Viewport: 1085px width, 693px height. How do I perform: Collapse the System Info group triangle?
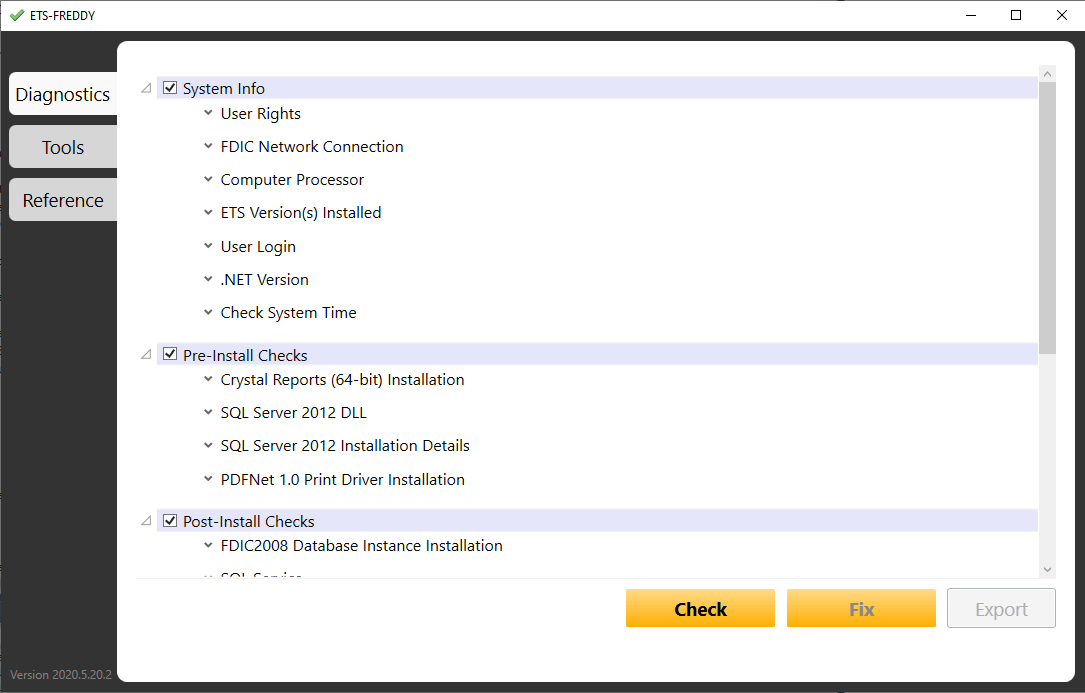point(146,88)
